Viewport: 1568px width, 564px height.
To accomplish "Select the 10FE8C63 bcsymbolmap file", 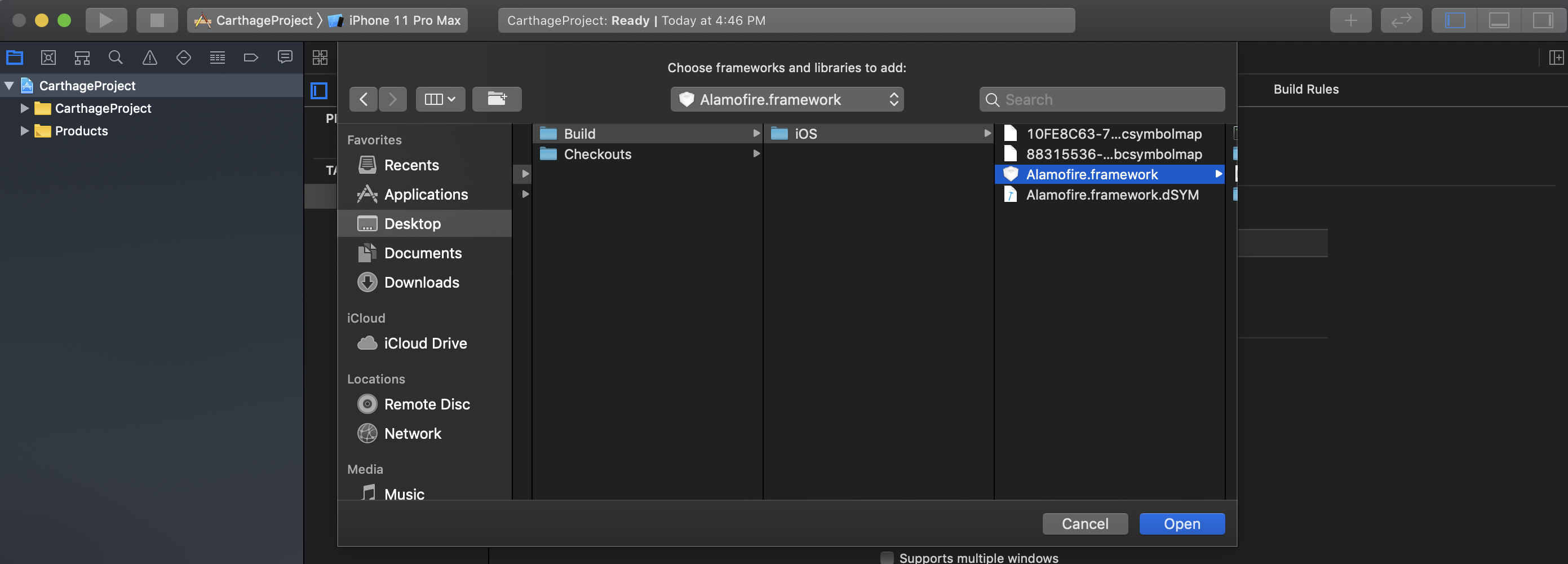I will 1110,134.
